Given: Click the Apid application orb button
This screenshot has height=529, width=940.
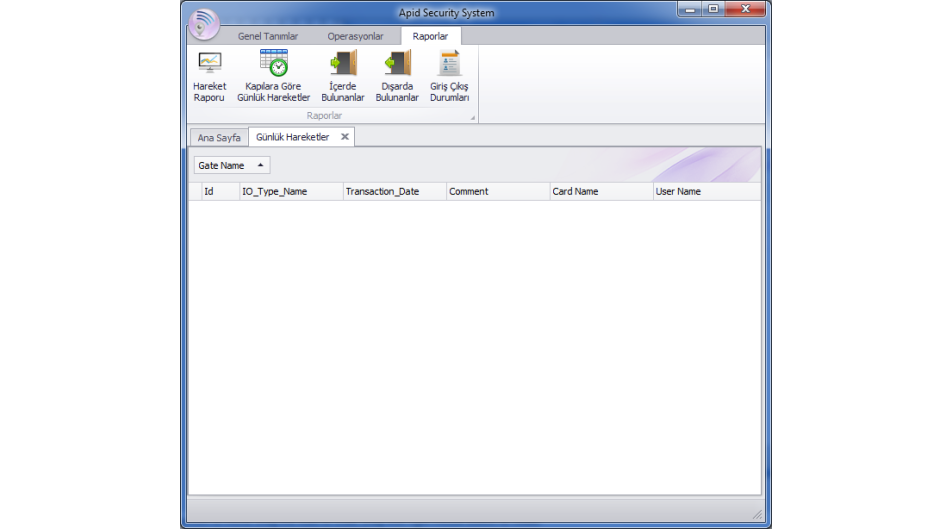Looking at the screenshot, I should click(x=204, y=24).
